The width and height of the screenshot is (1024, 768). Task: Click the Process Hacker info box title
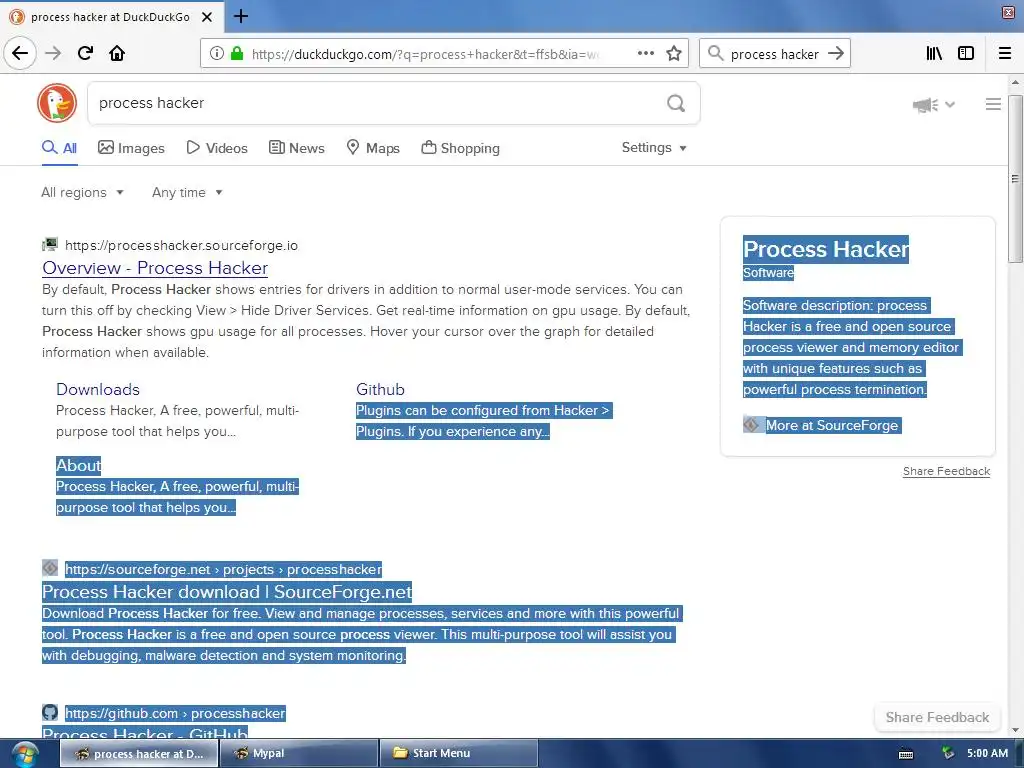pos(825,249)
